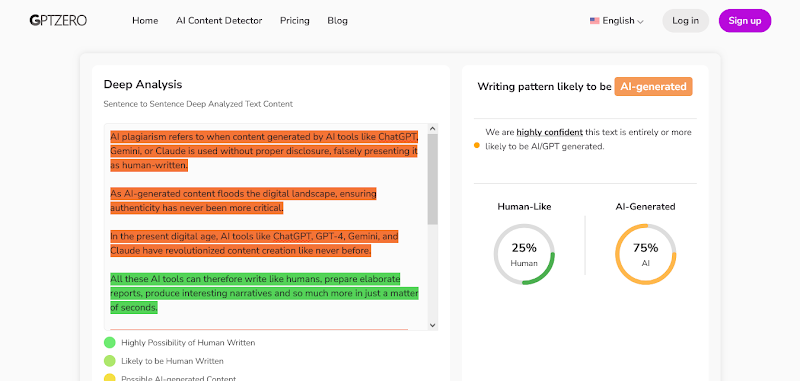800x381 pixels.
Task: Click the green Highly Possibility legend dot
Action: pos(110,343)
